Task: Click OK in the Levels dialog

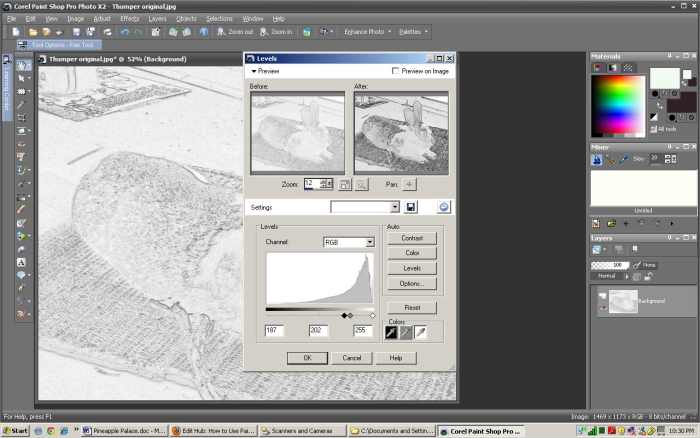Action: click(307, 358)
